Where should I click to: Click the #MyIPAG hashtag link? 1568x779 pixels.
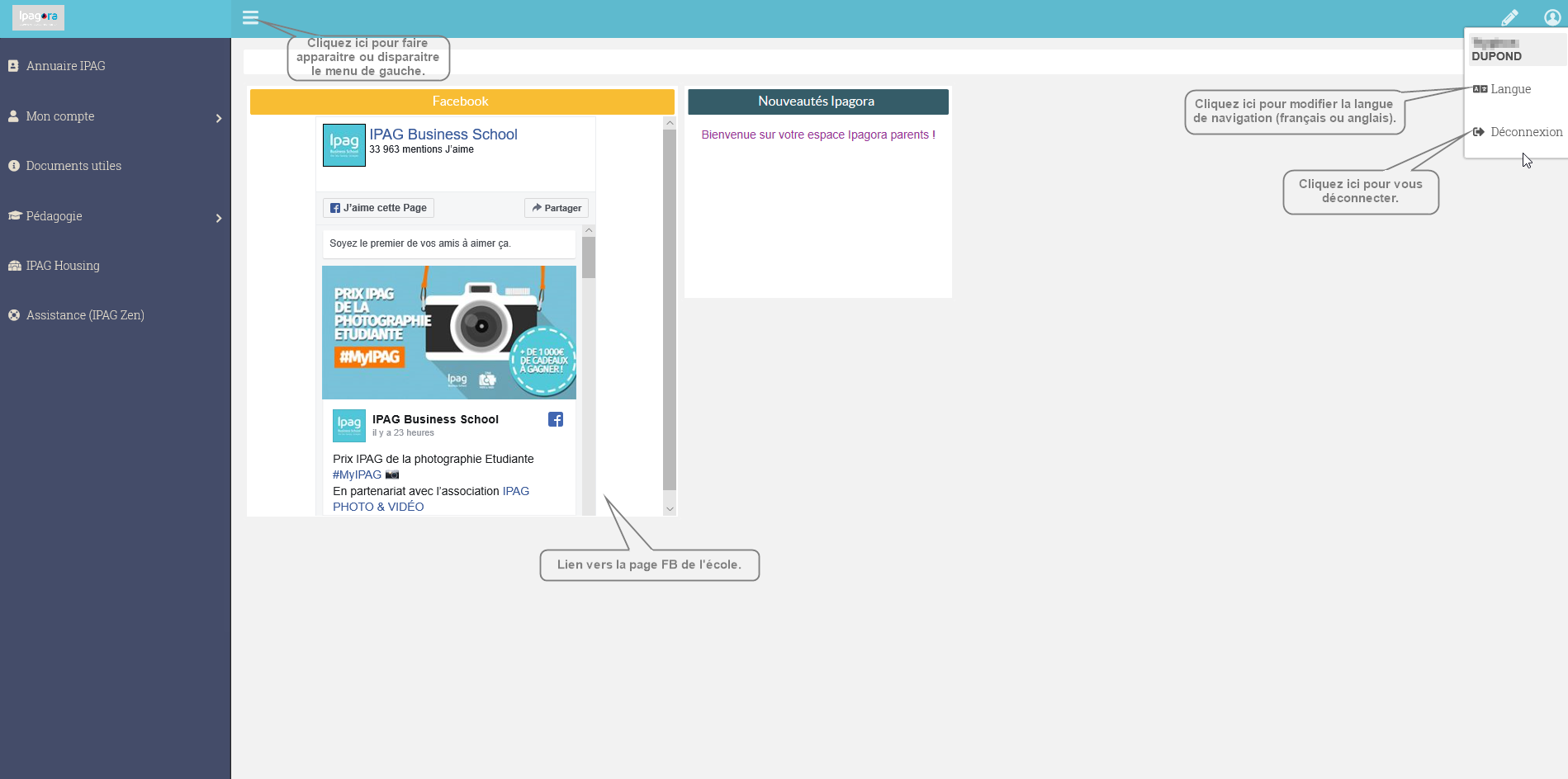(358, 474)
